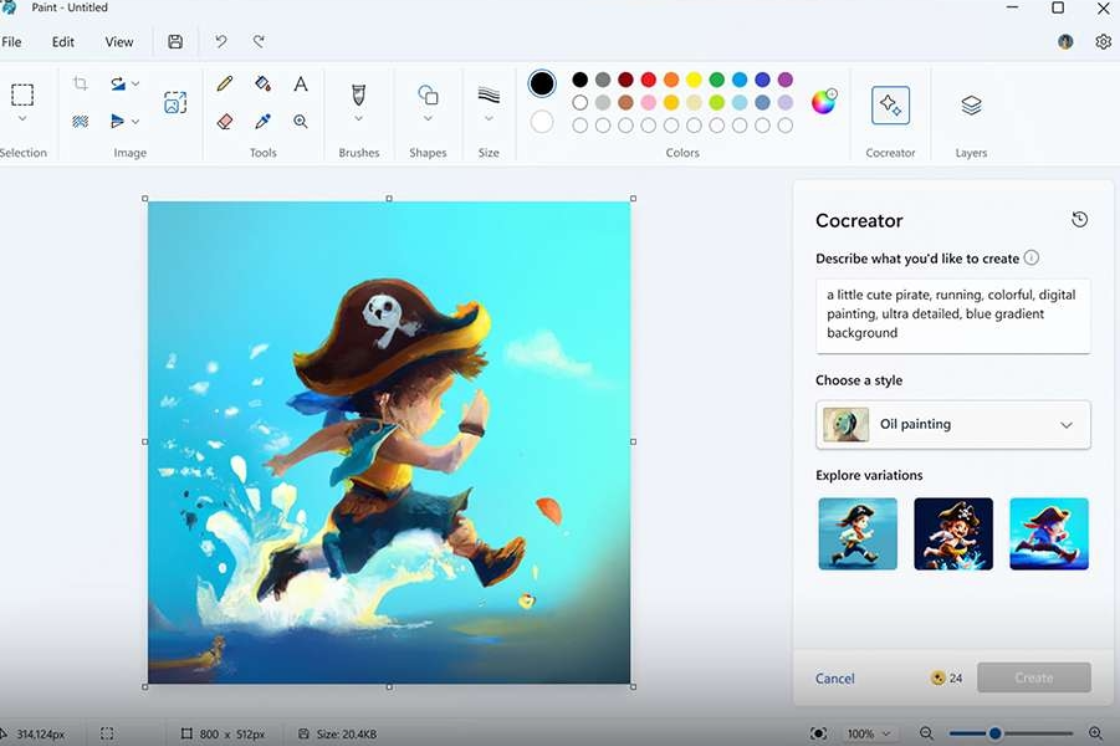
Task: Expand the Brushes dropdown arrow
Action: [x=359, y=119]
